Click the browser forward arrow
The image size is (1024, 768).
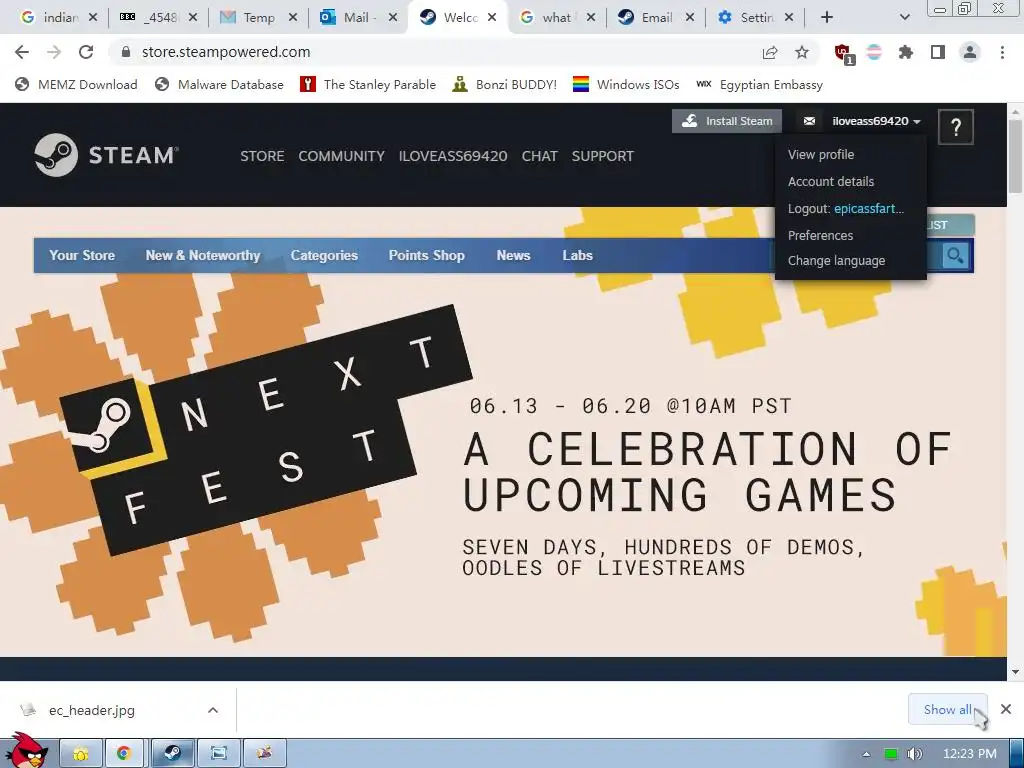[x=54, y=52]
